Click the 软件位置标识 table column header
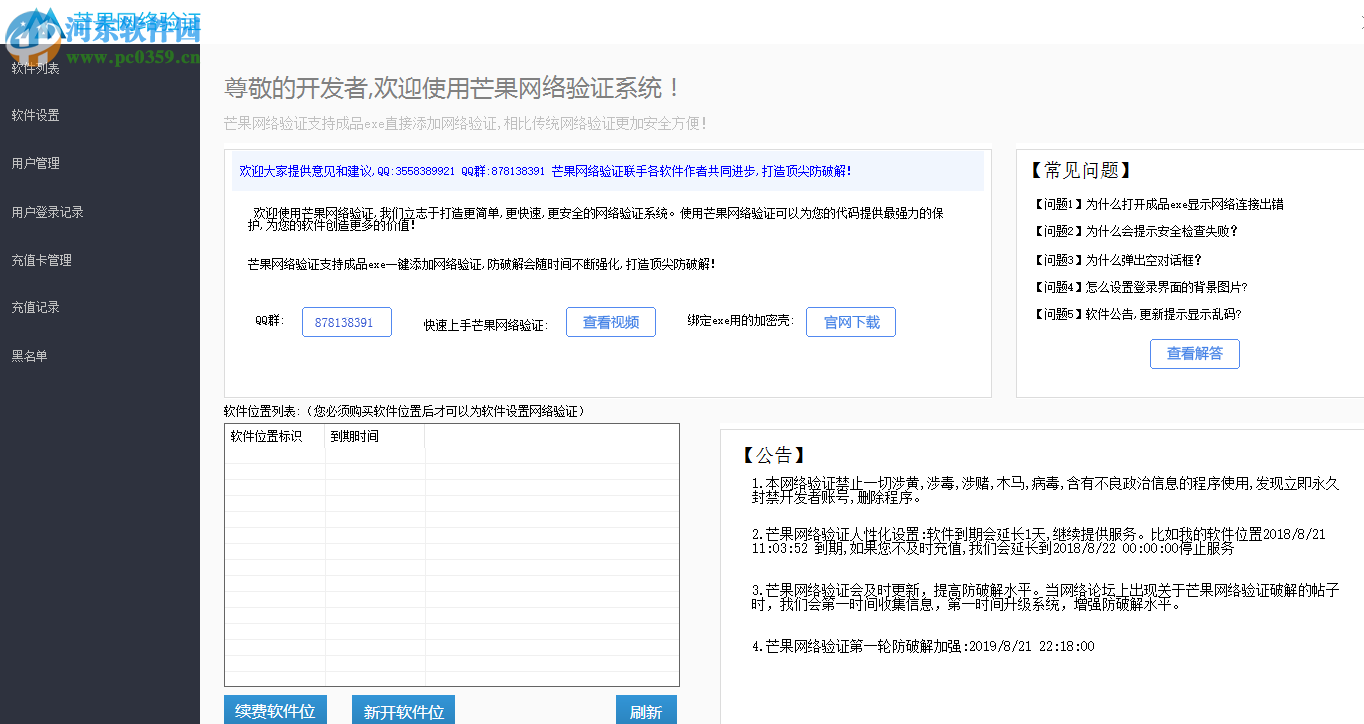Screen dimensions: 1364x724 coord(264,436)
